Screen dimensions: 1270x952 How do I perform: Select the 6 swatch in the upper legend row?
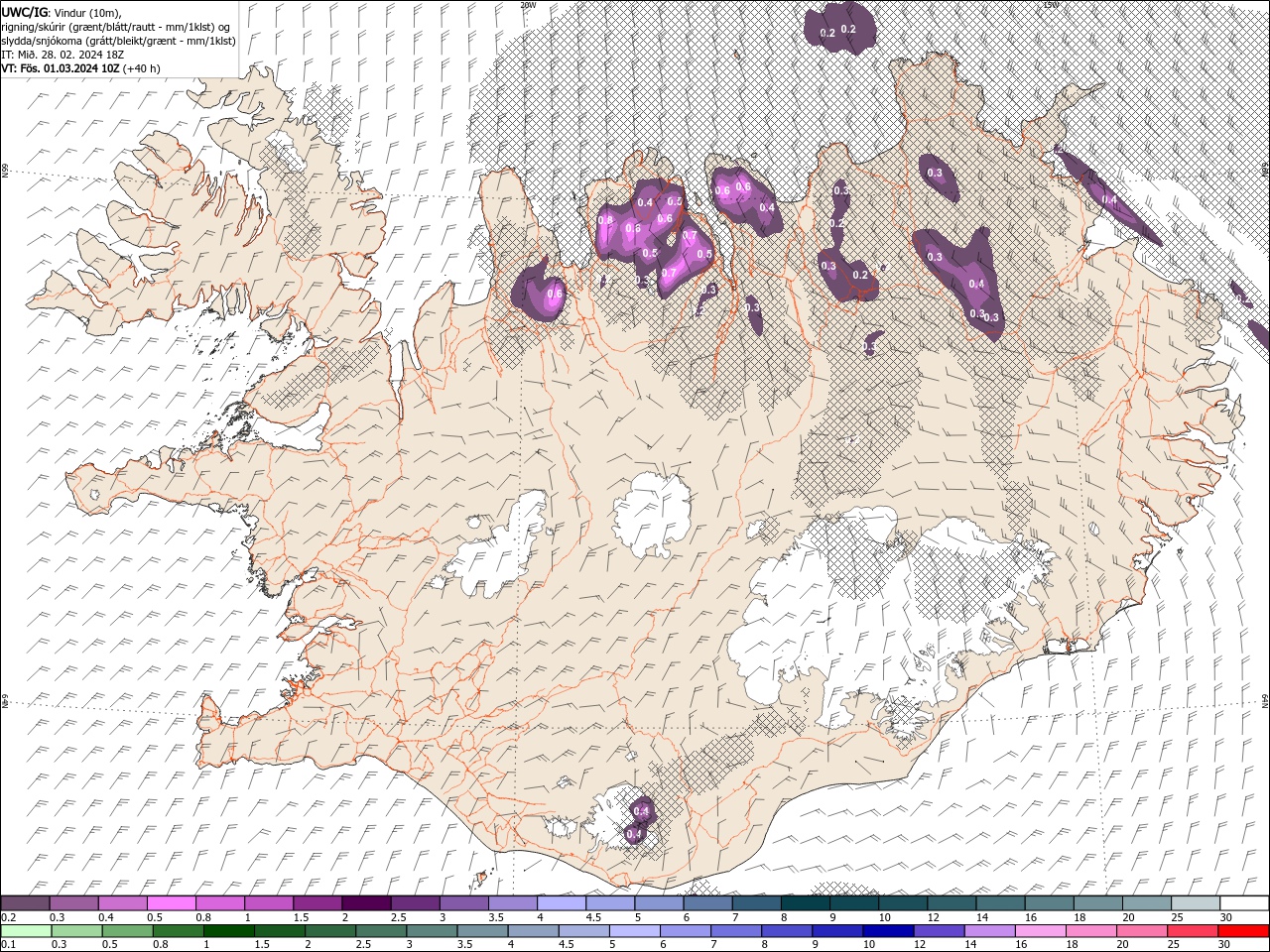pyautogui.click(x=707, y=902)
